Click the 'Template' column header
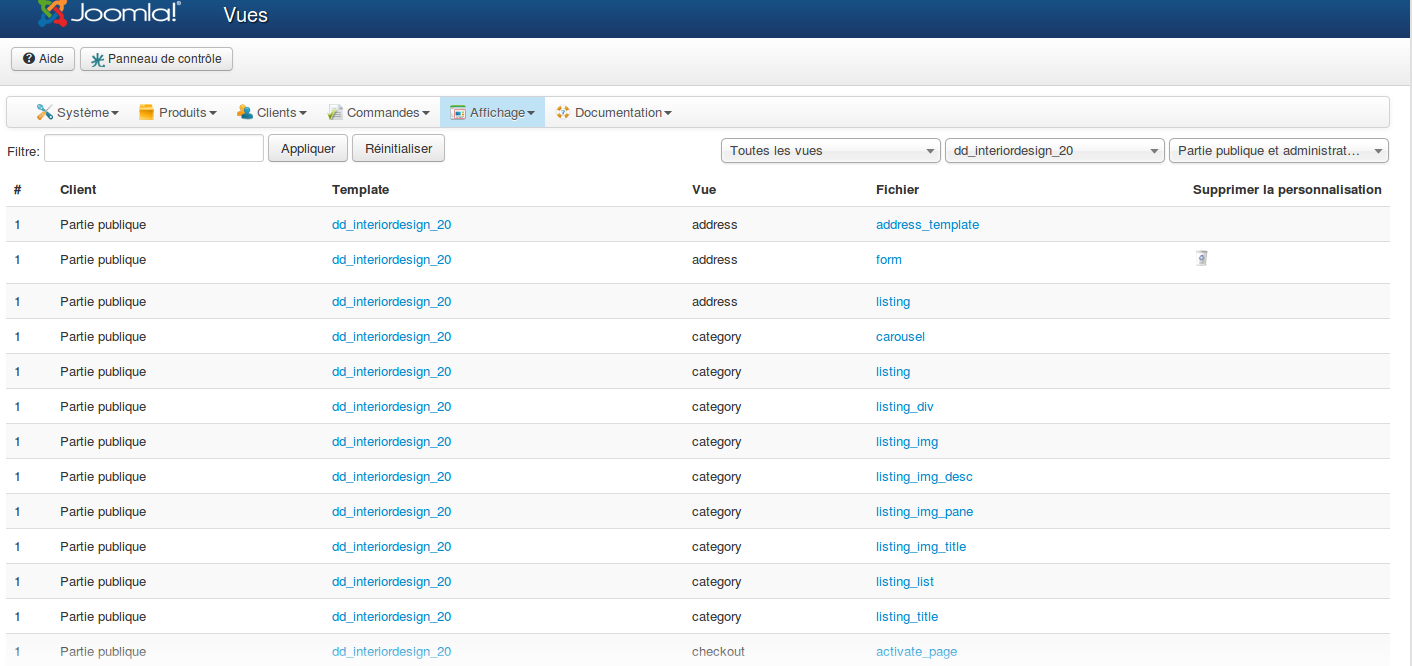 [360, 190]
